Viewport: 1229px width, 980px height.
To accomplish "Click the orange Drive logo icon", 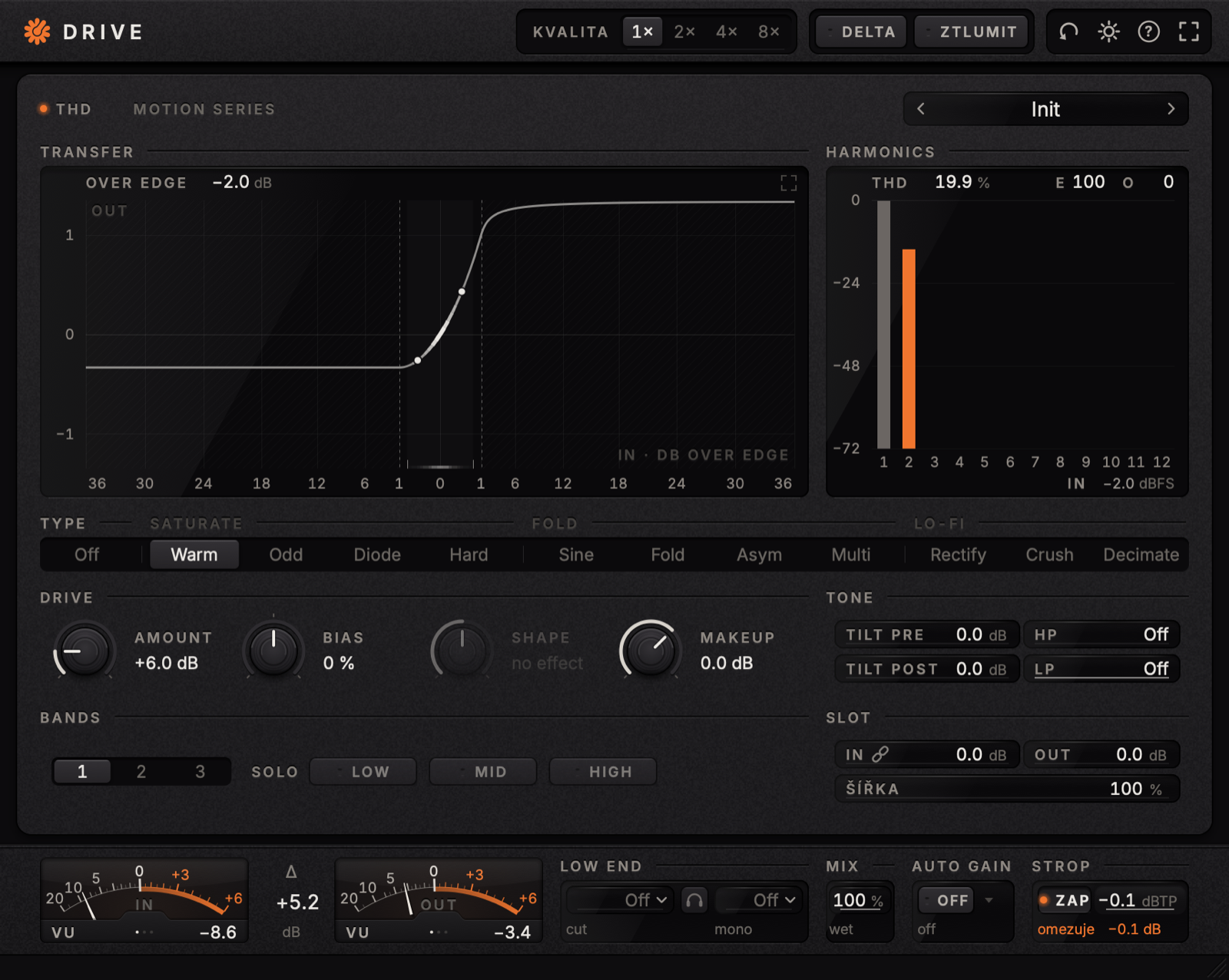I will point(37,31).
